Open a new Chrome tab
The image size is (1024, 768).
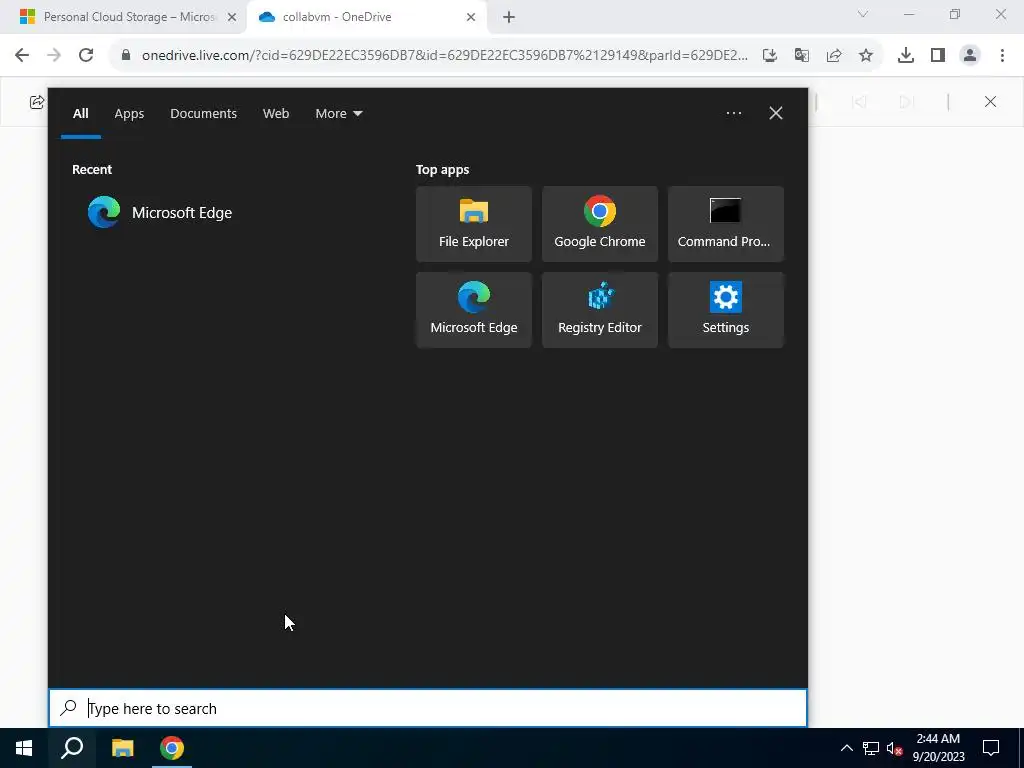[x=509, y=17]
